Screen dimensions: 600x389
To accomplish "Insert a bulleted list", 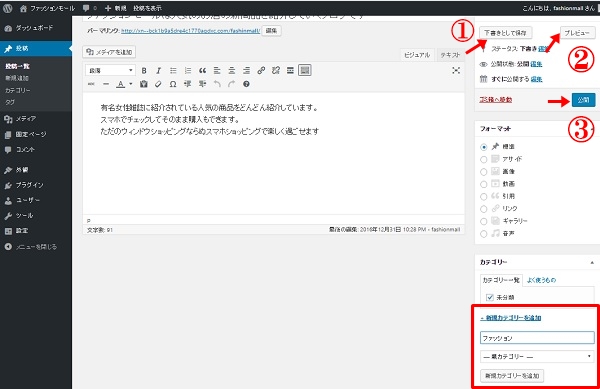I will [173, 70].
